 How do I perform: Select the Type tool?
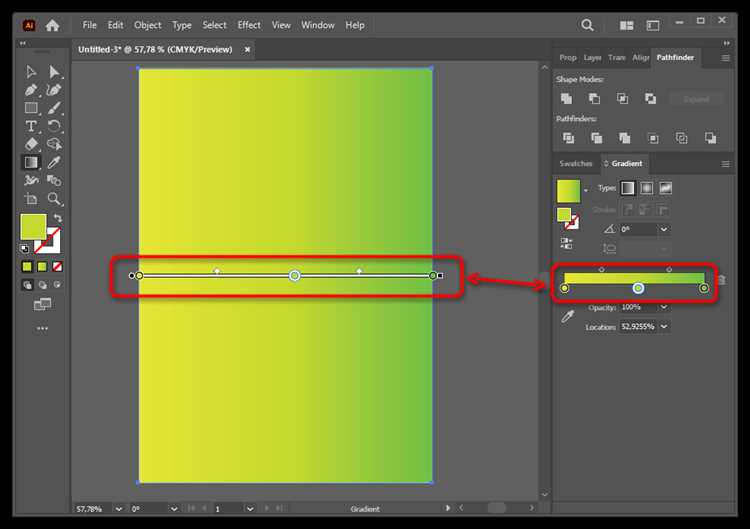coord(31,126)
